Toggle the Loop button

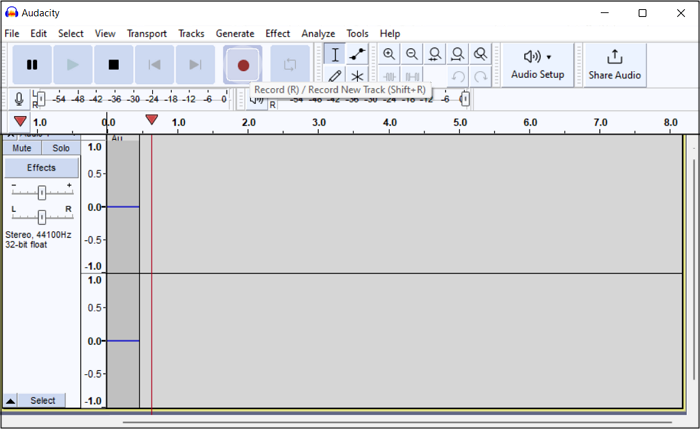pos(290,65)
